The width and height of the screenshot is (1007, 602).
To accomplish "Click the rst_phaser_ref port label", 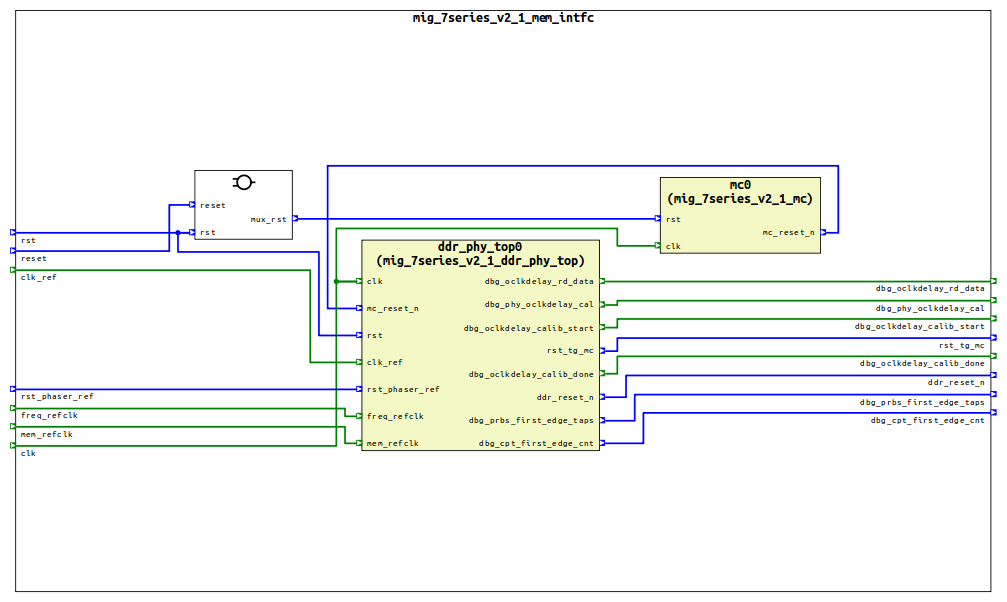I will point(55,396).
